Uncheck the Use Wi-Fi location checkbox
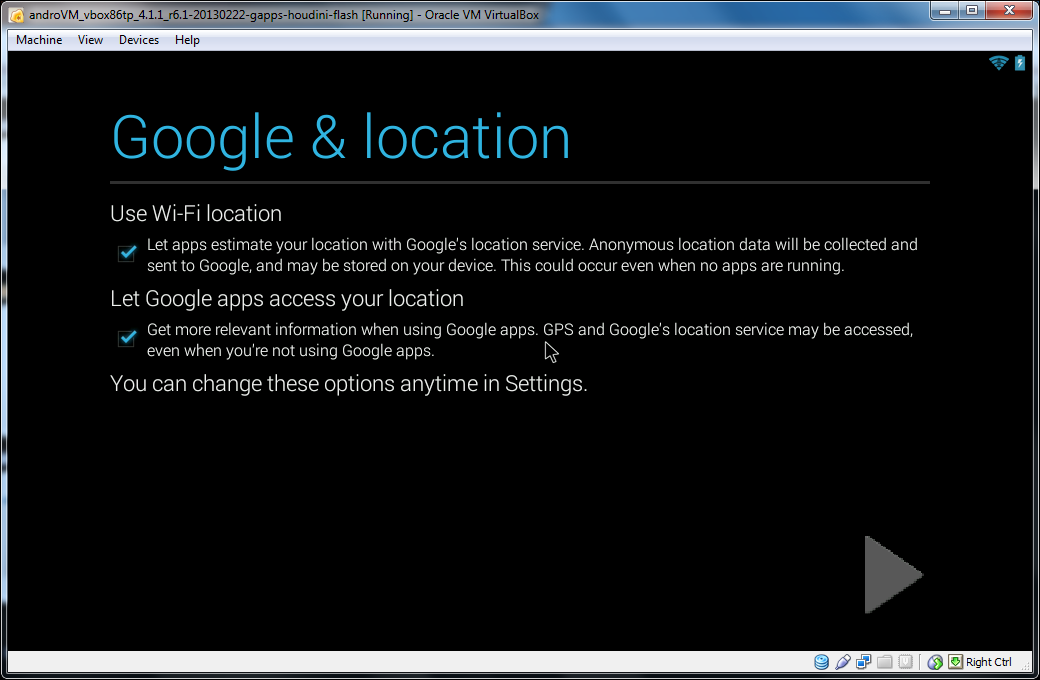The width and height of the screenshot is (1040, 680). 127,253
